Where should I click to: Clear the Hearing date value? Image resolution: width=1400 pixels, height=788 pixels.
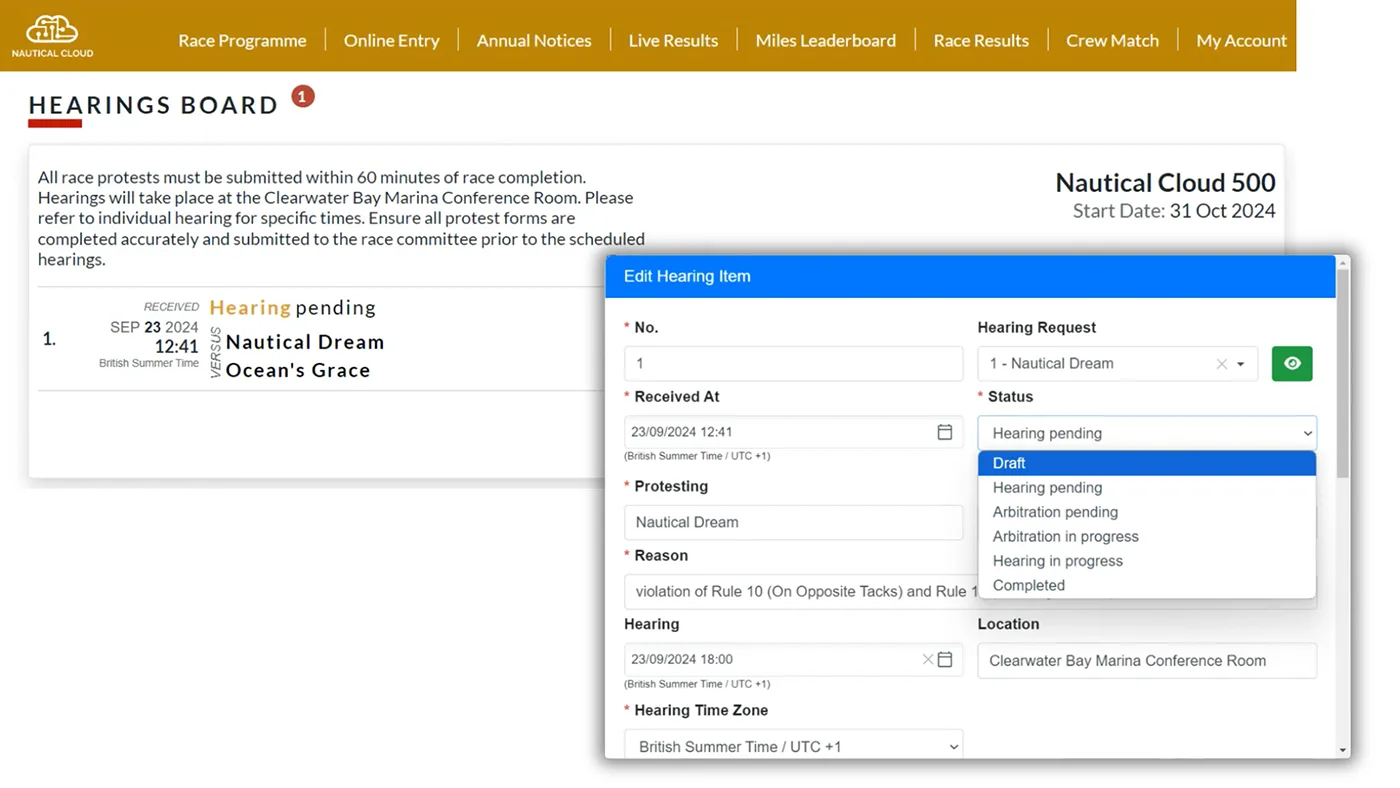927,660
